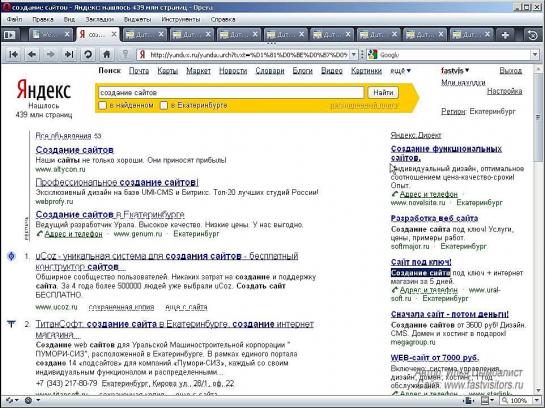Image resolution: width=545 pixels, height=408 pixels.
Task: Click the Google search engine icon
Action: pyautogui.click(x=373, y=55)
